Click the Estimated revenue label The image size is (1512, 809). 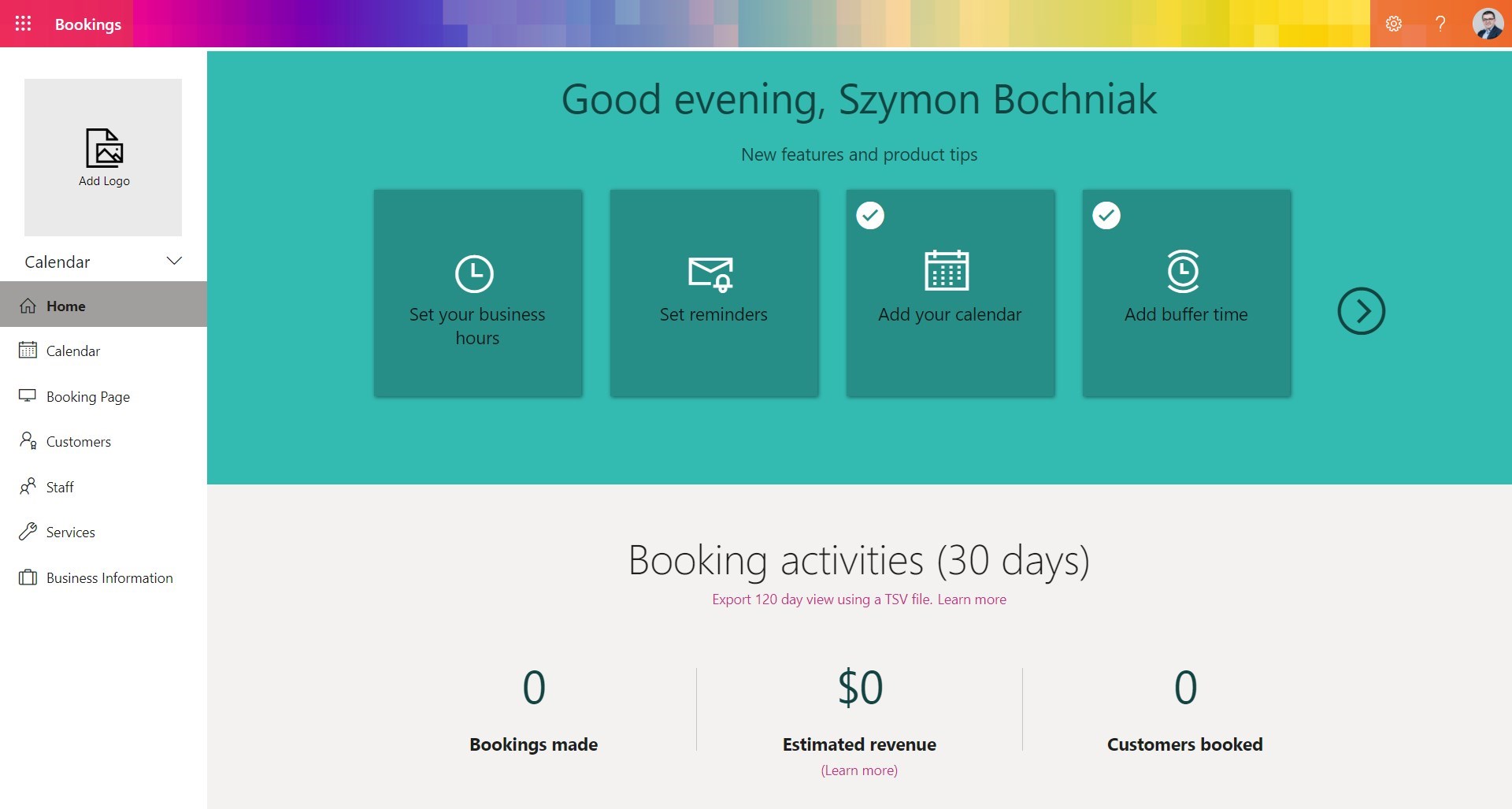(x=859, y=744)
